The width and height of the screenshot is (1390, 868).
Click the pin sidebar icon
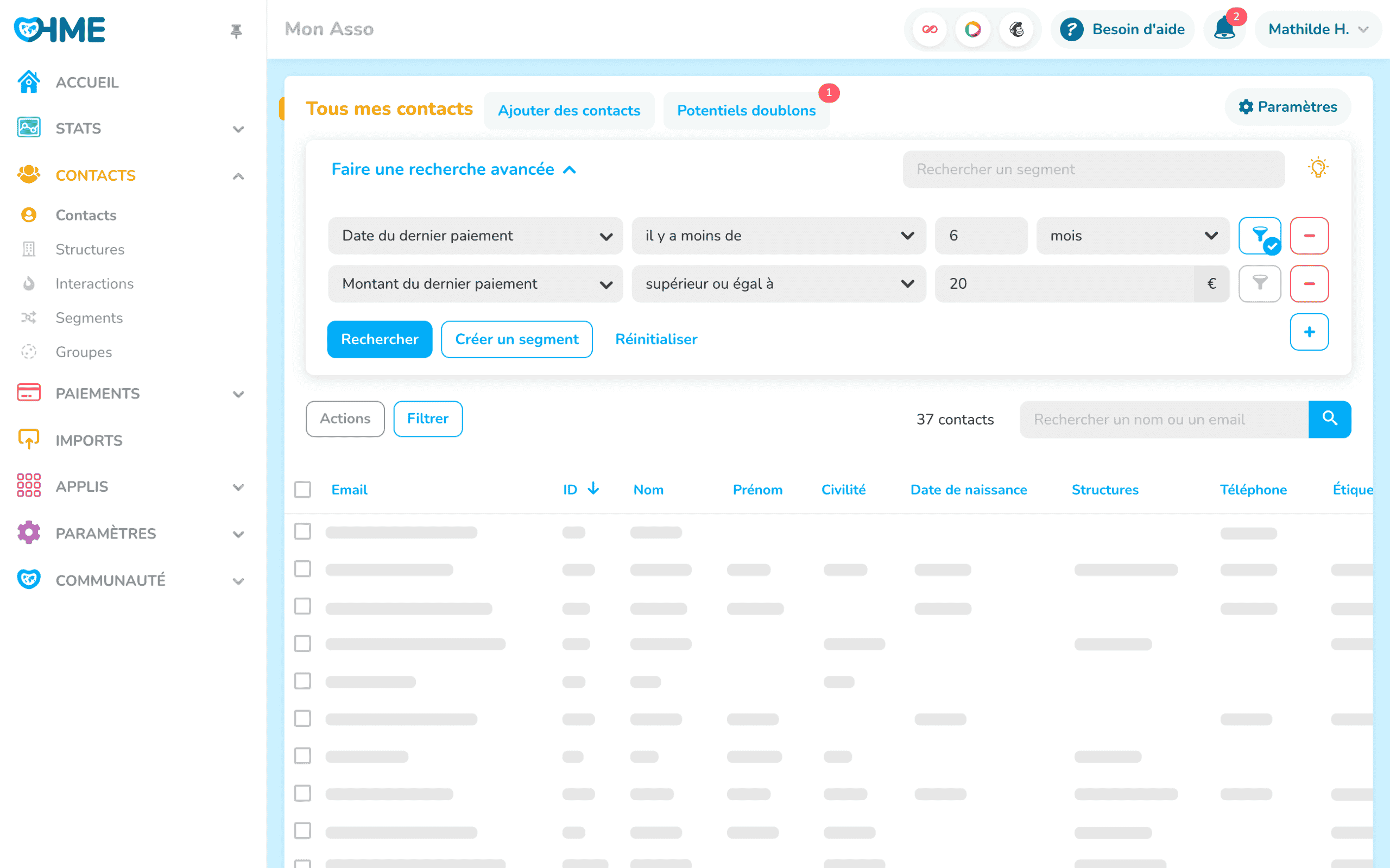pyautogui.click(x=236, y=30)
